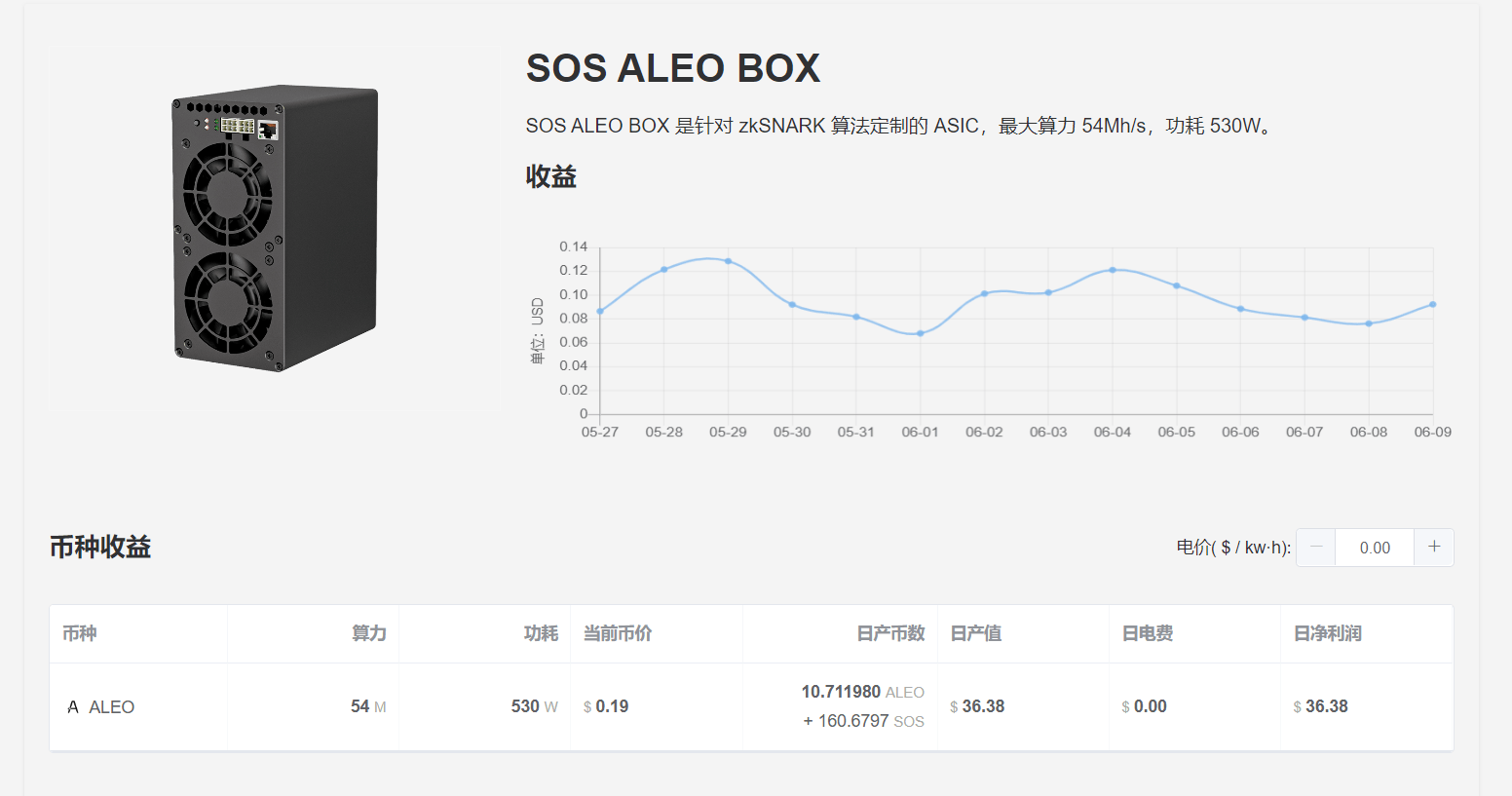The image size is (1512, 796).
Task: Click the minus stepper to lower electricity price
Action: point(1315,547)
